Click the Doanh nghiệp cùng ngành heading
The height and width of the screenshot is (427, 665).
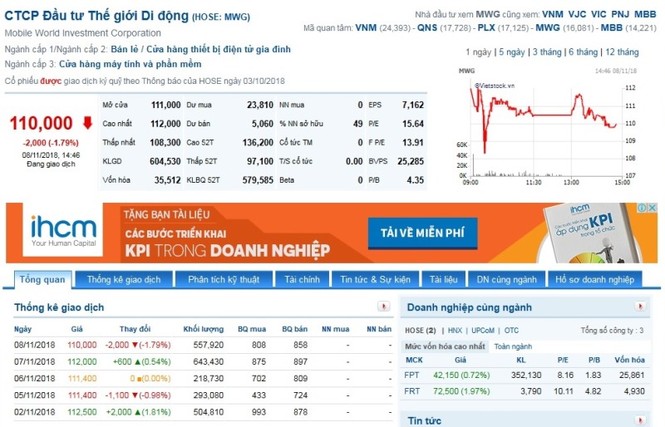pyautogui.click(x=469, y=307)
